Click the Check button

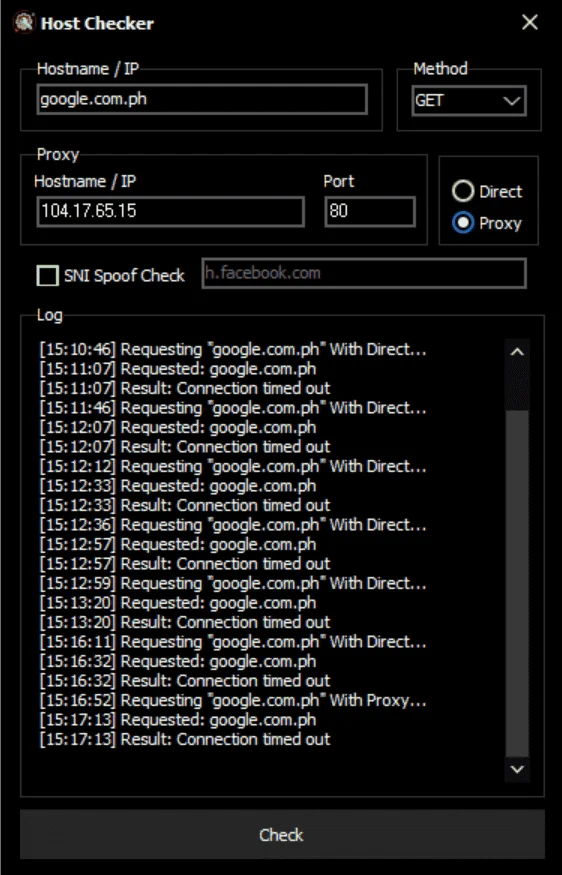(x=282, y=834)
